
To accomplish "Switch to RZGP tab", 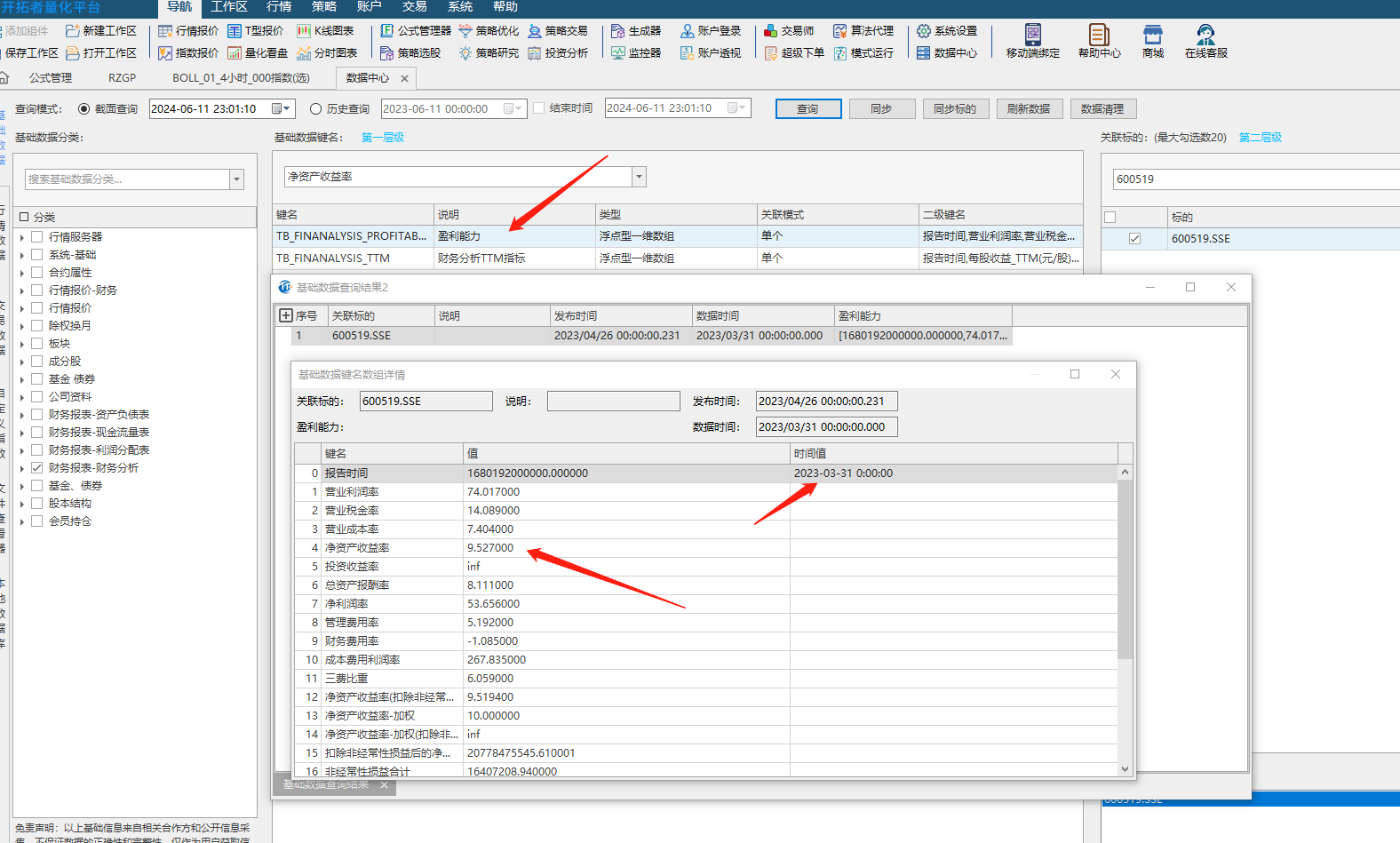I will click(123, 78).
